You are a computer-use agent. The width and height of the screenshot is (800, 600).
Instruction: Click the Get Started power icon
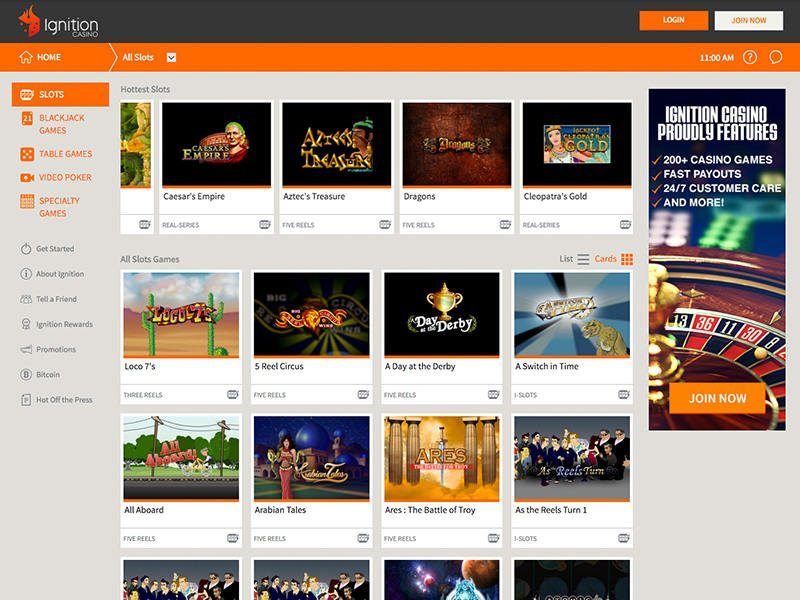coord(26,249)
